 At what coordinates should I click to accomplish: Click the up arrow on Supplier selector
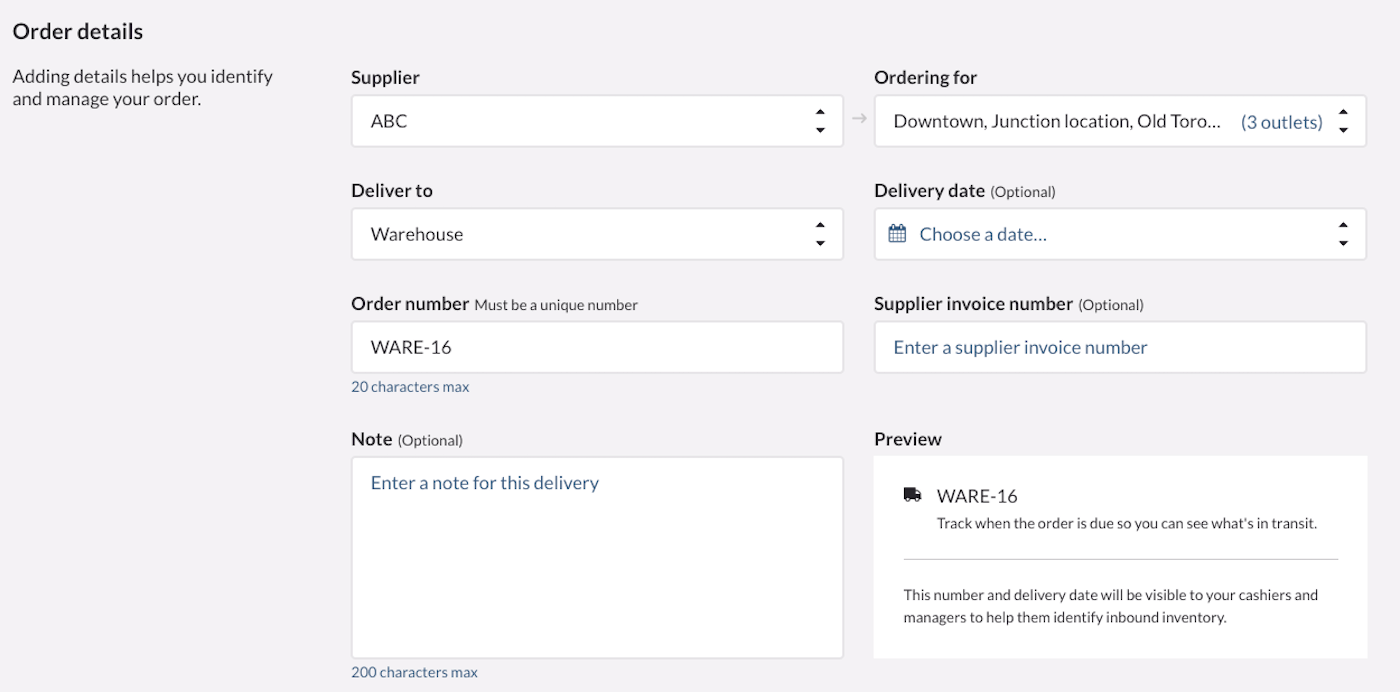point(820,113)
